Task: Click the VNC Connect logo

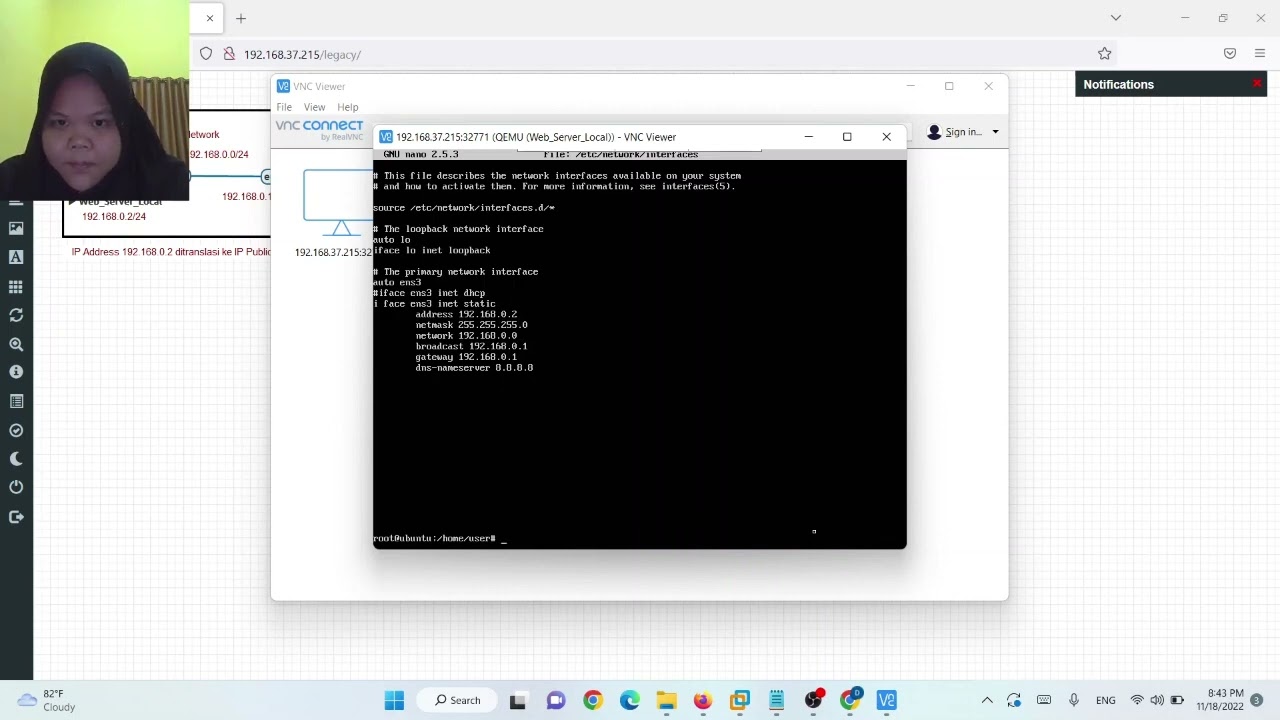Action: tap(320, 129)
